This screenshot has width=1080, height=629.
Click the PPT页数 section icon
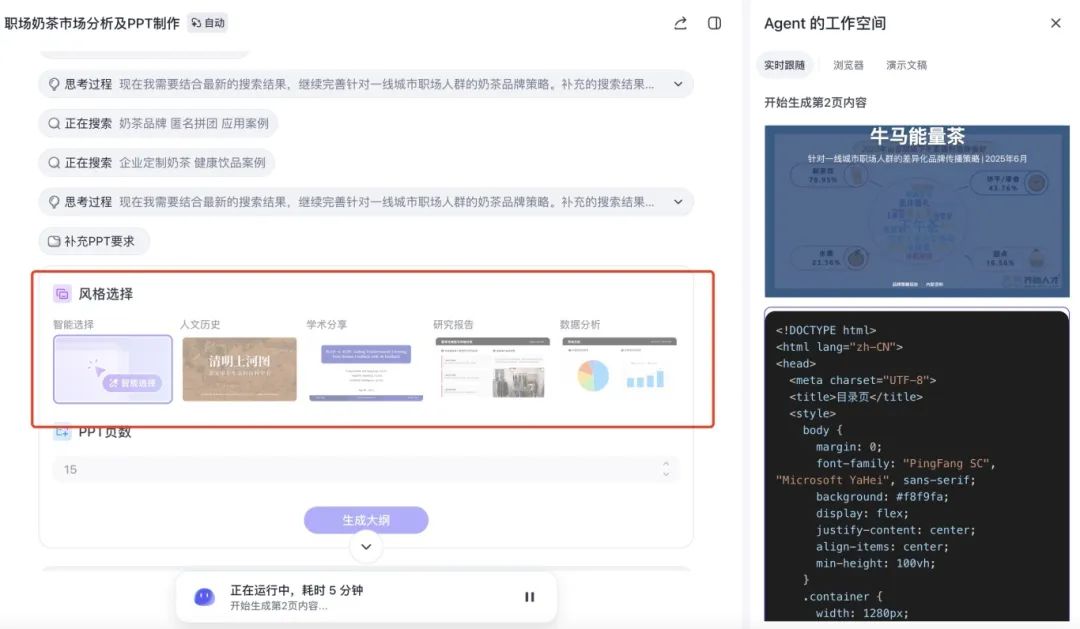(62, 432)
